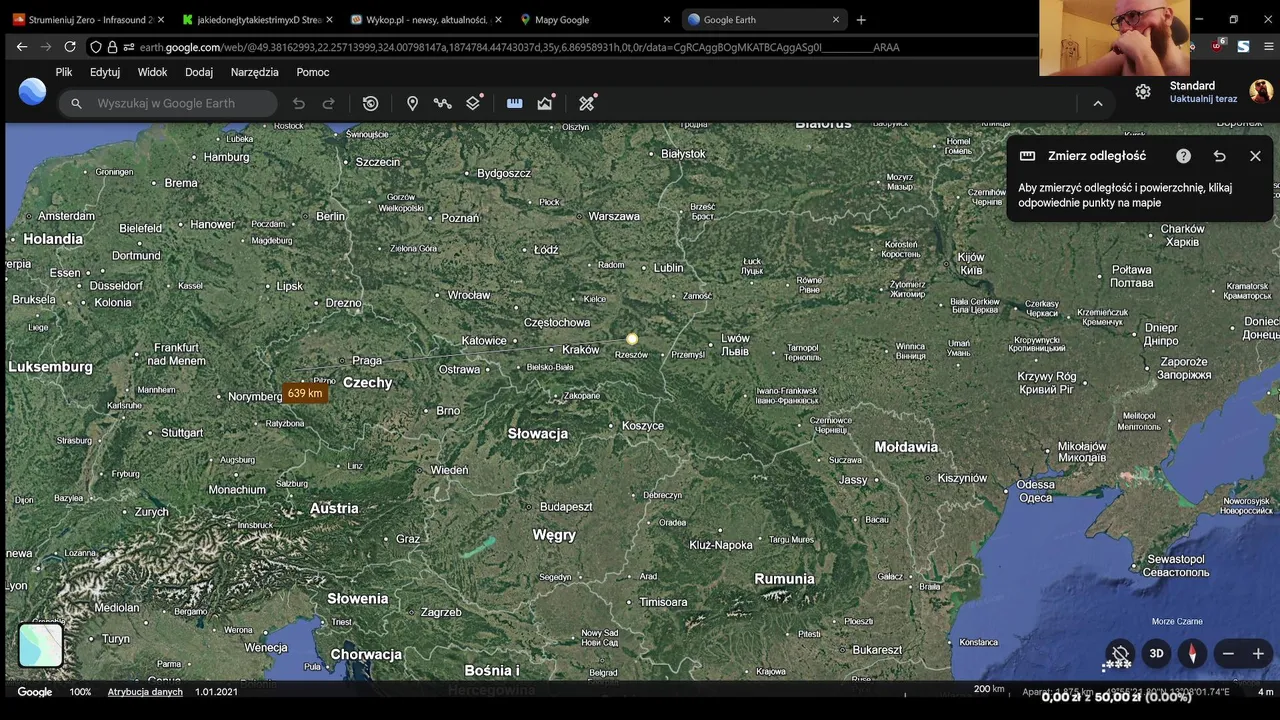Click the yellow measurement endpoint near Rzeszów
Image resolution: width=1280 pixels, height=720 pixels.
632,339
